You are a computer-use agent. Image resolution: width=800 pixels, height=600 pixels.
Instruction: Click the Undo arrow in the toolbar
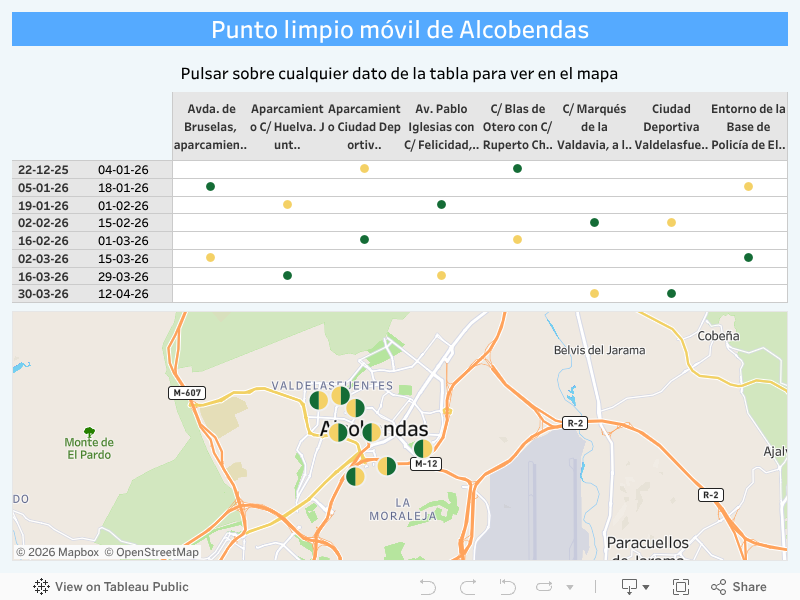pyautogui.click(x=427, y=587)
